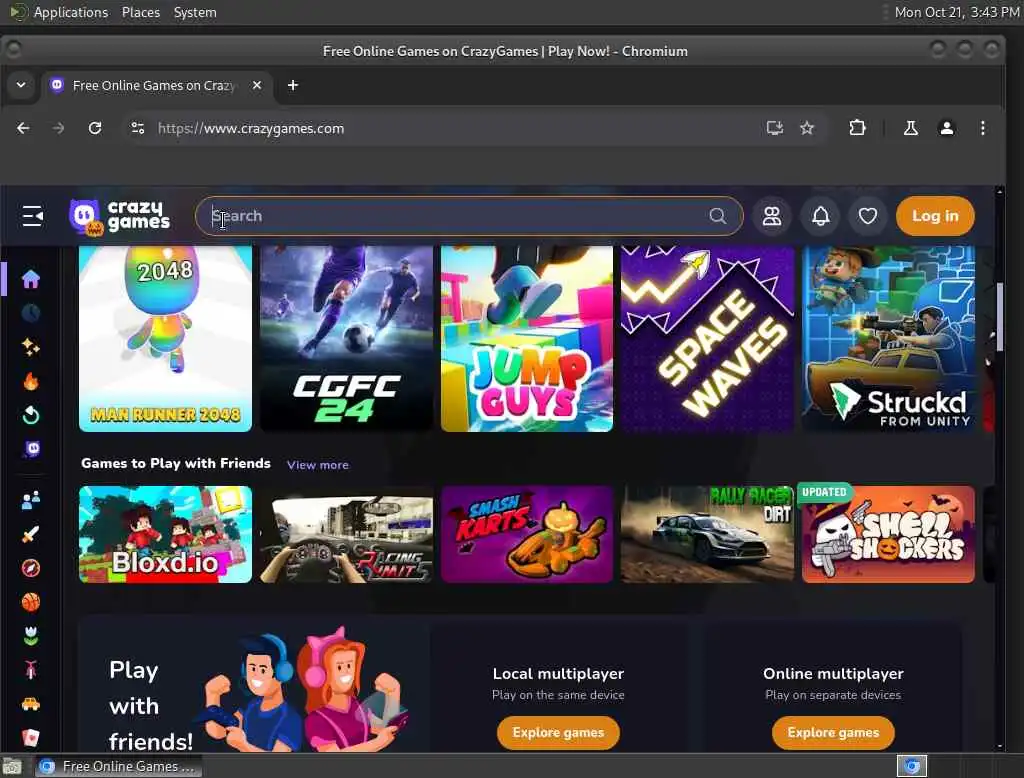This screenshot has width=1024, height=778.
Task: Open Chromium three-dot menu
Action: (x=983, y=128)
